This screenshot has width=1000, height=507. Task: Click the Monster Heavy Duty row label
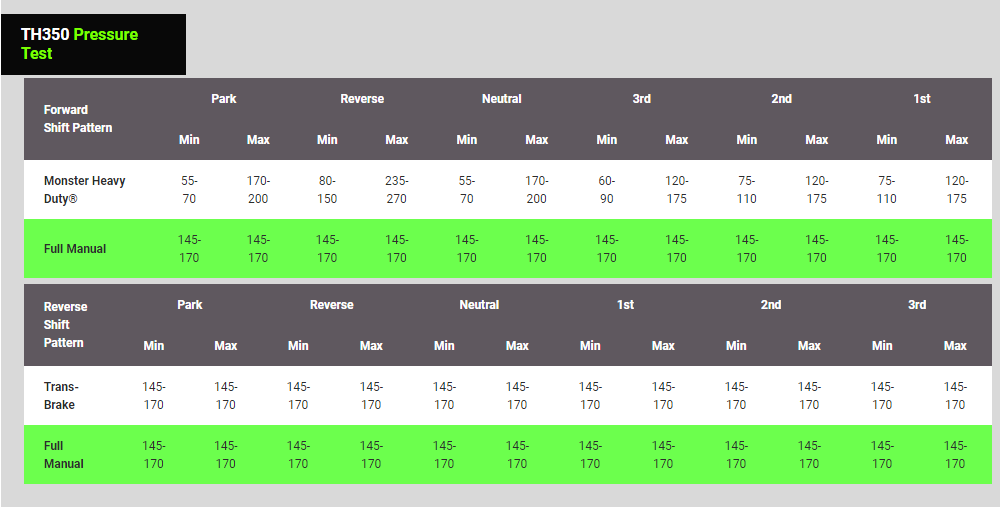click(x=84, y=190)
